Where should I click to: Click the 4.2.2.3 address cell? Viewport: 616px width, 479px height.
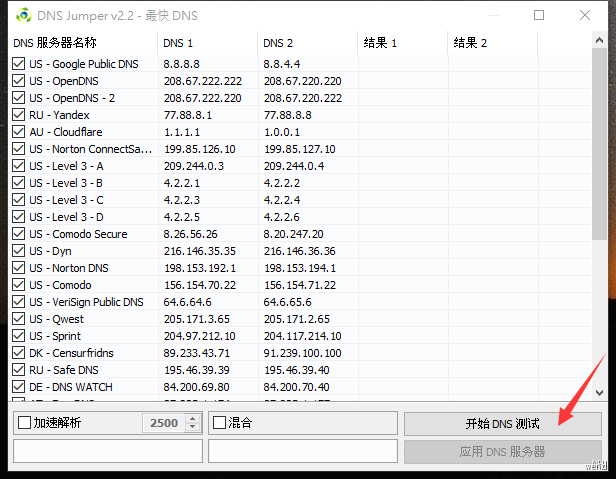tap(182, 200)
